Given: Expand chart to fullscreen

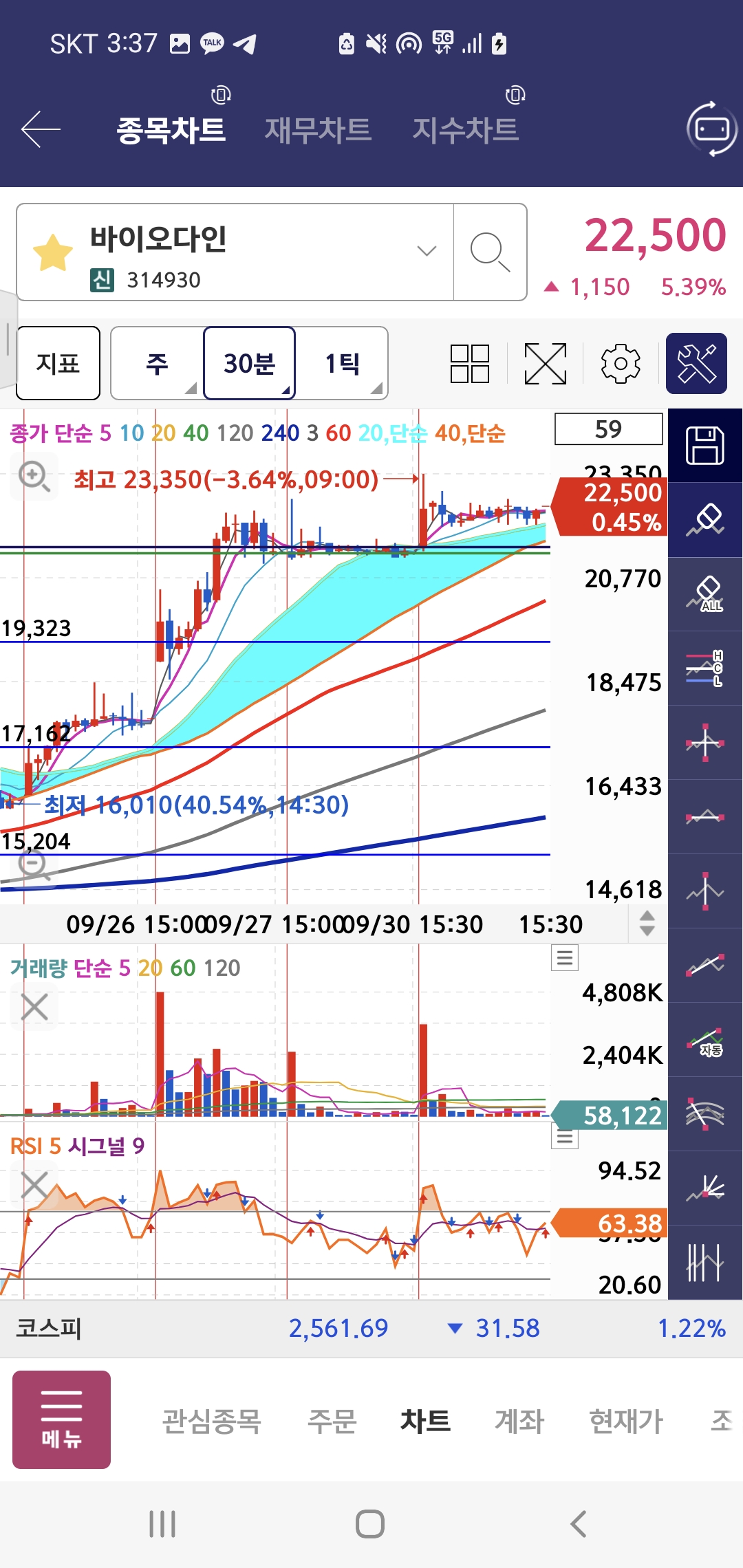Looking at the screenshot, I should coord(546,363).
